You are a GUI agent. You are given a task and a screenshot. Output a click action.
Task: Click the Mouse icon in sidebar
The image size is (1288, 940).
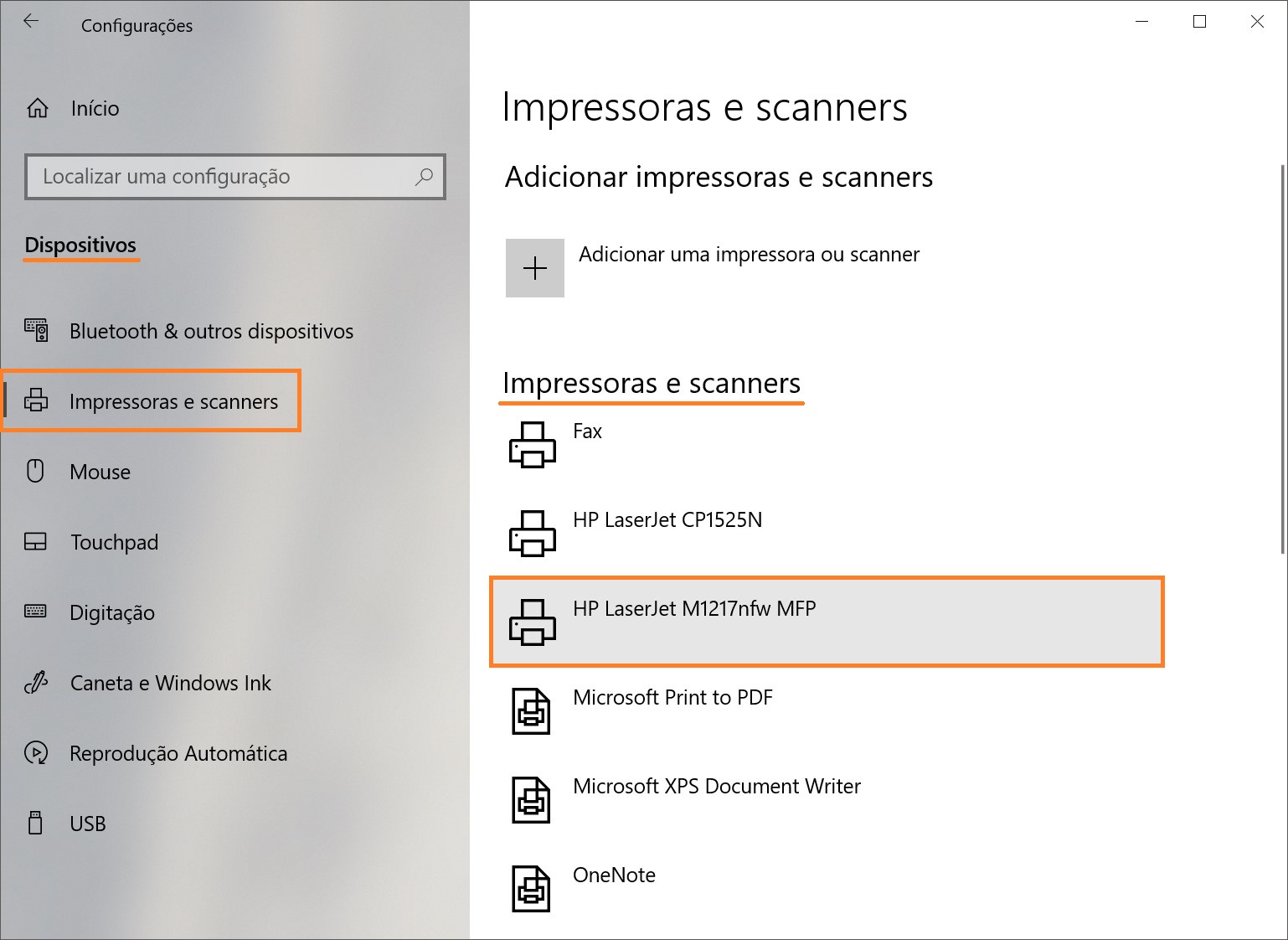tap(35, 471)
